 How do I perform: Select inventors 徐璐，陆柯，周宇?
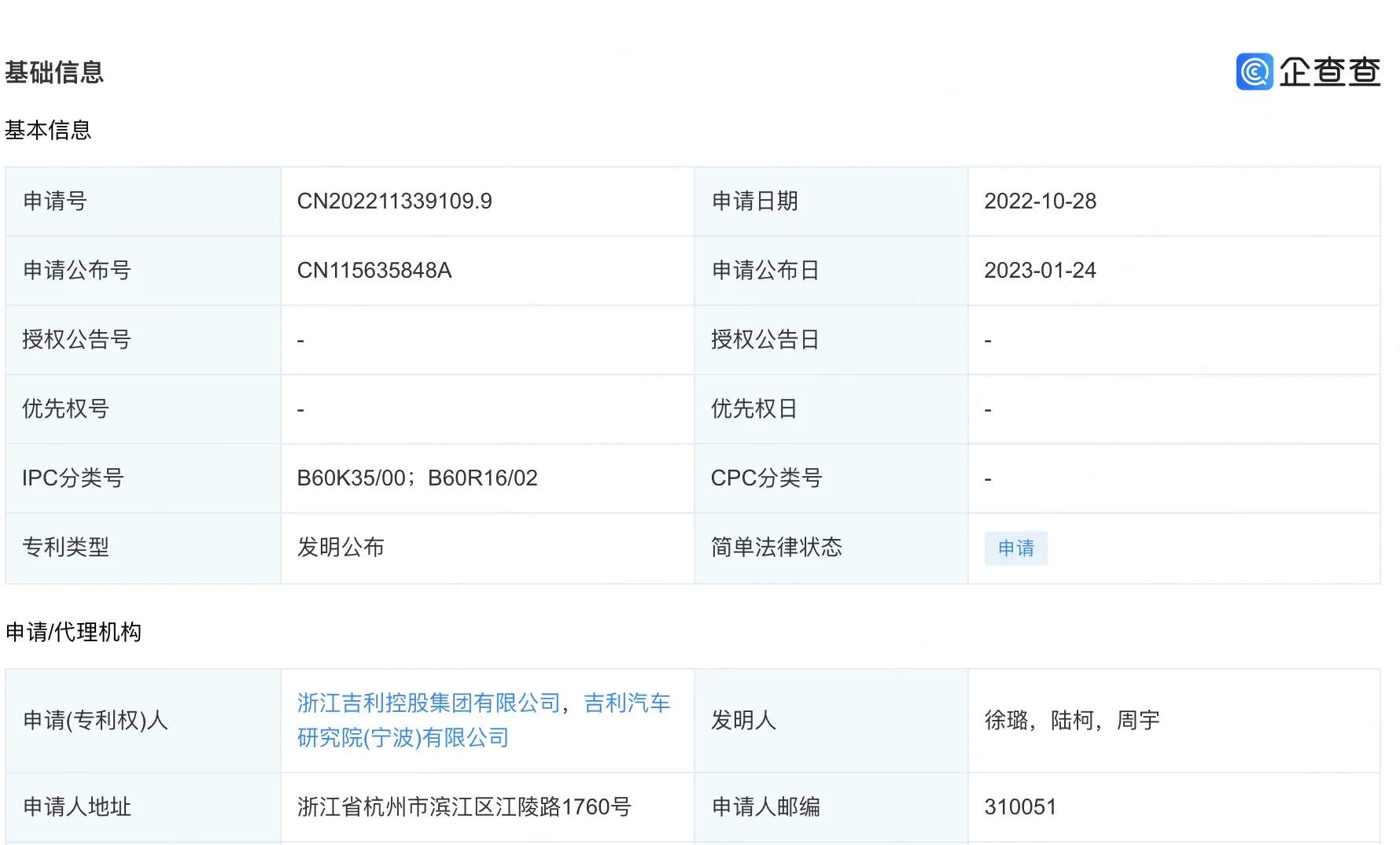(1072, 721)
